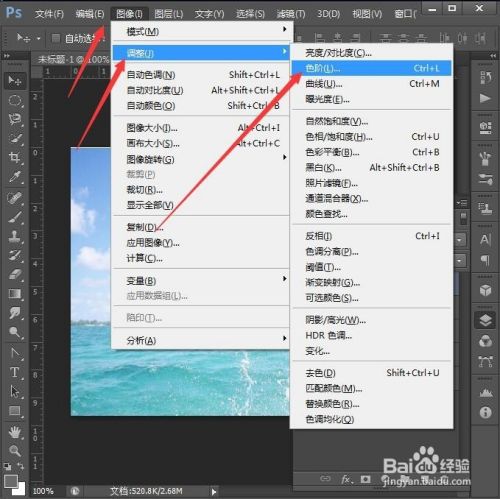Viewport: 500px width, 499px height.
Task: Expand the 分析(A) submenu
Action: [201, 340]
